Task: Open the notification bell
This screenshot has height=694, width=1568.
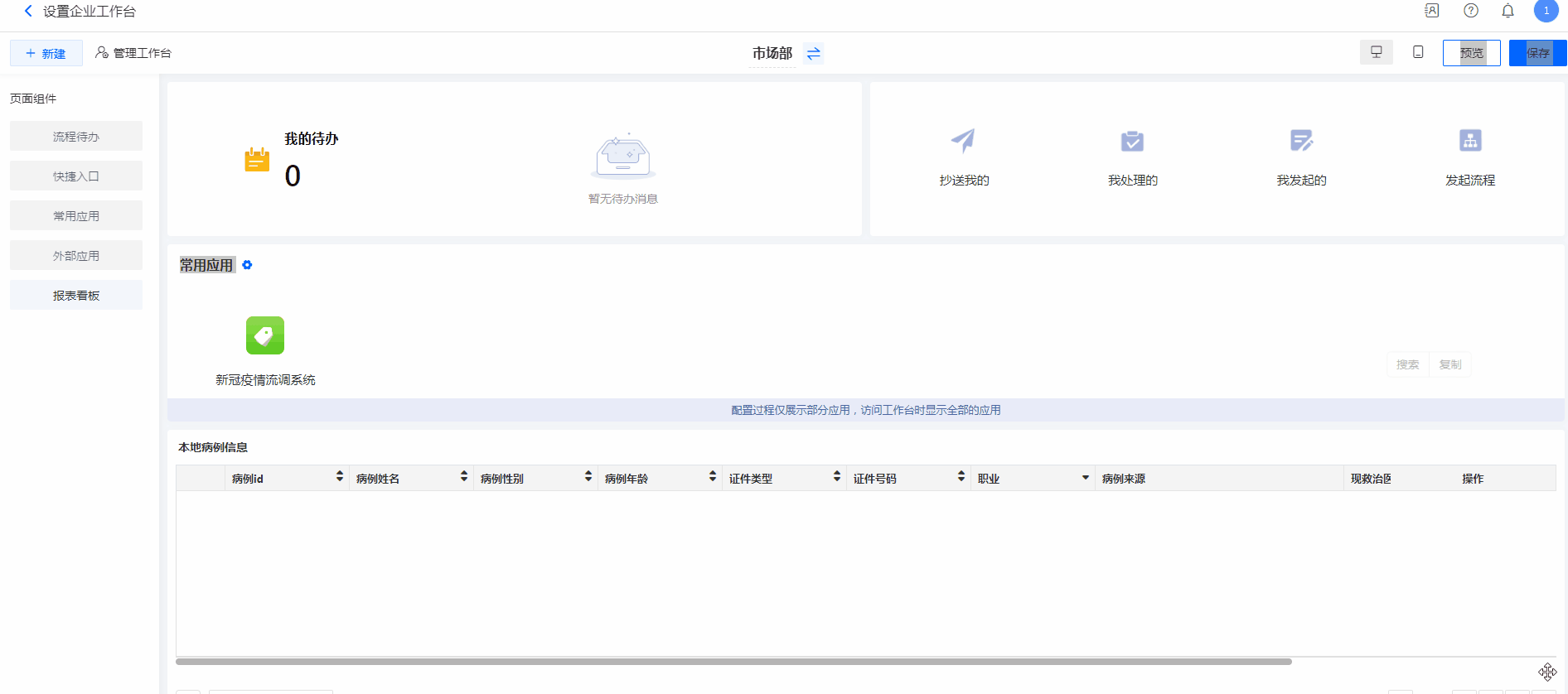Action: (x=1508, y=11)
